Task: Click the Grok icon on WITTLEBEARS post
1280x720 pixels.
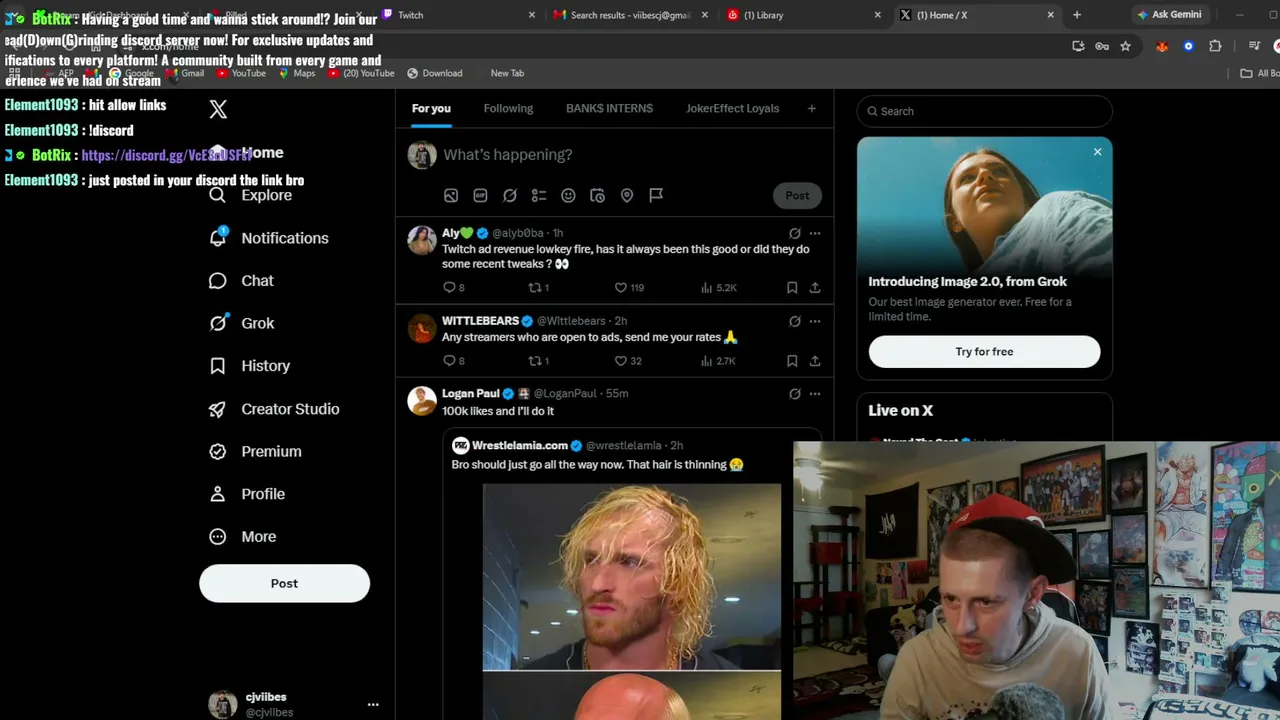Action: tap(794, 321)
